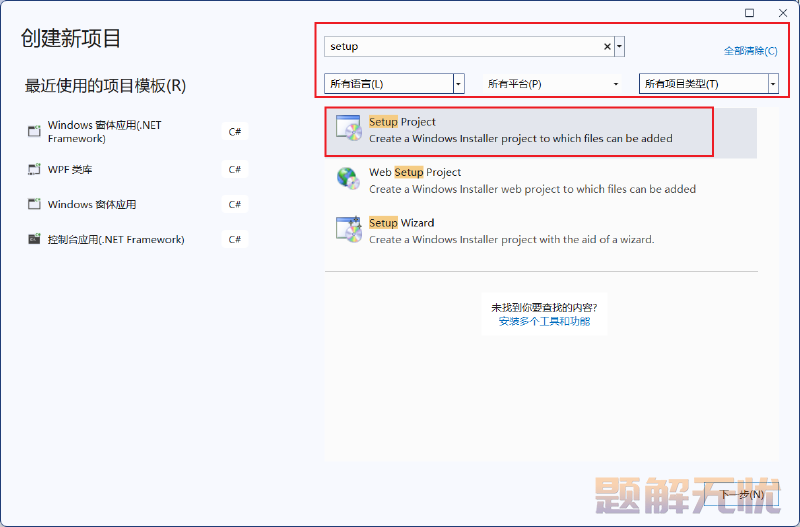
Task: Click the 最近使用的项目模板(R) heading
Action: tap(105, 86)
